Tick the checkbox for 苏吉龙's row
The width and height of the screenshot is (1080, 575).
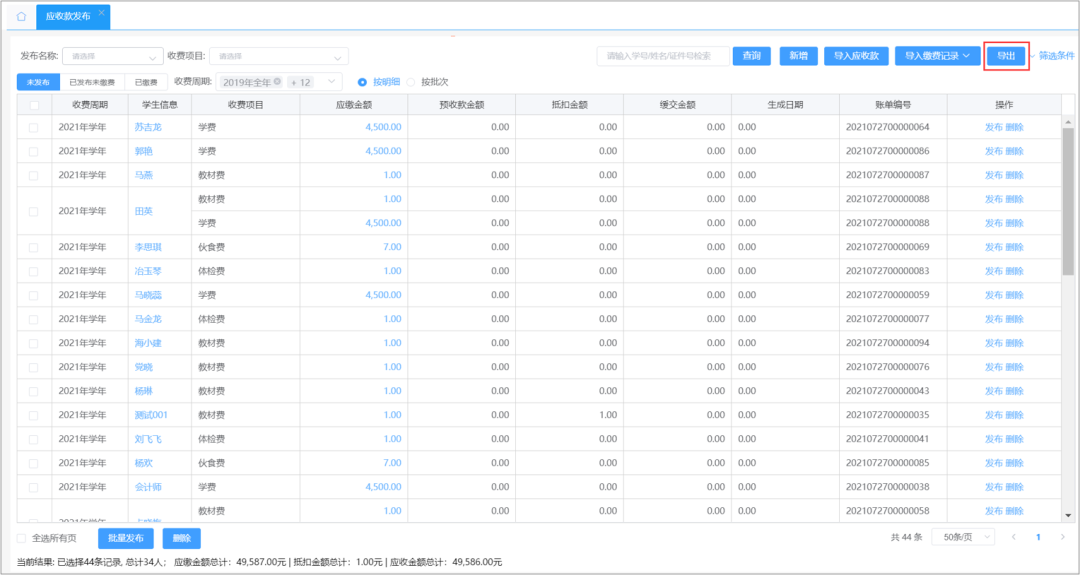(34, 127)
